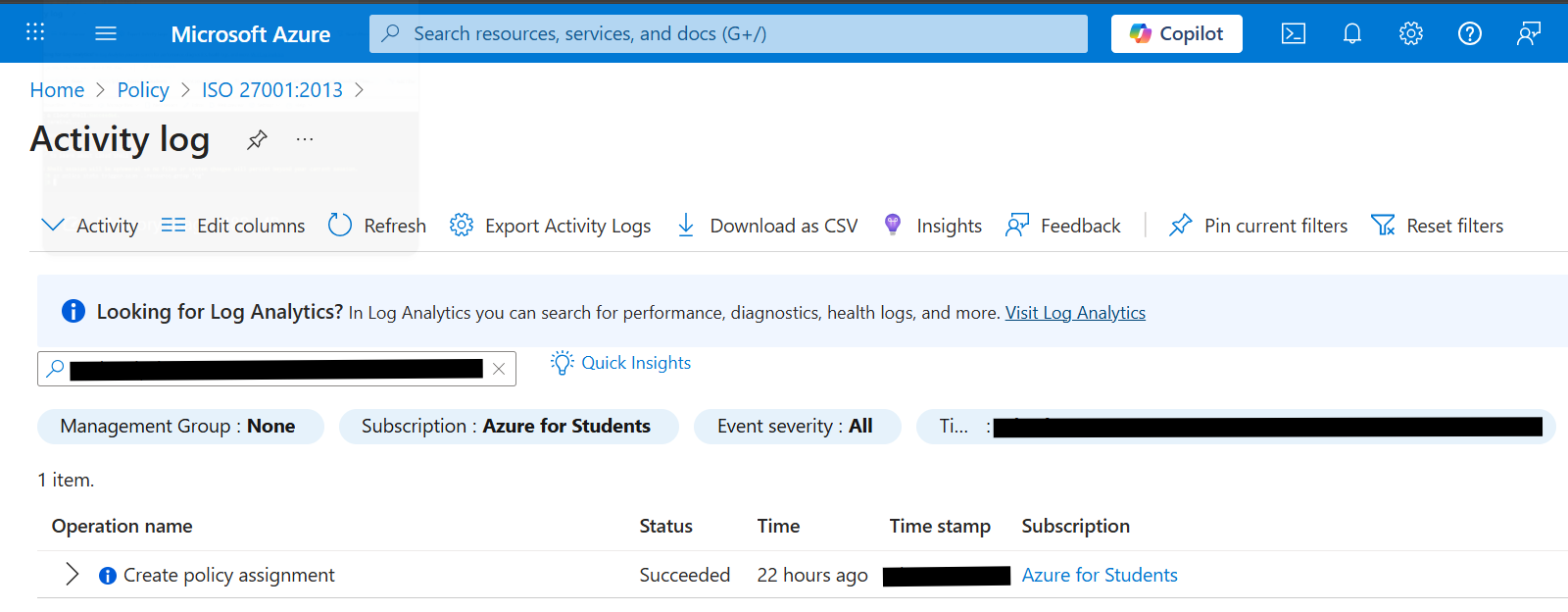Viewport: 1568px width, 612px height.
Task: Expand the Activity dropdown in the toolbar
Action: coord(90,226)
